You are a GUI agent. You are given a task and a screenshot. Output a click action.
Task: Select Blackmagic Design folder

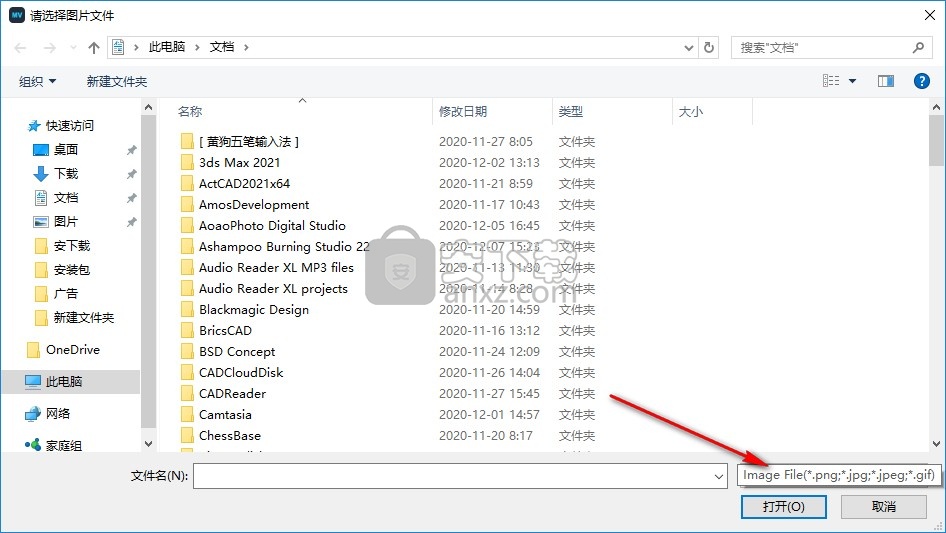(x=254, y=310)
